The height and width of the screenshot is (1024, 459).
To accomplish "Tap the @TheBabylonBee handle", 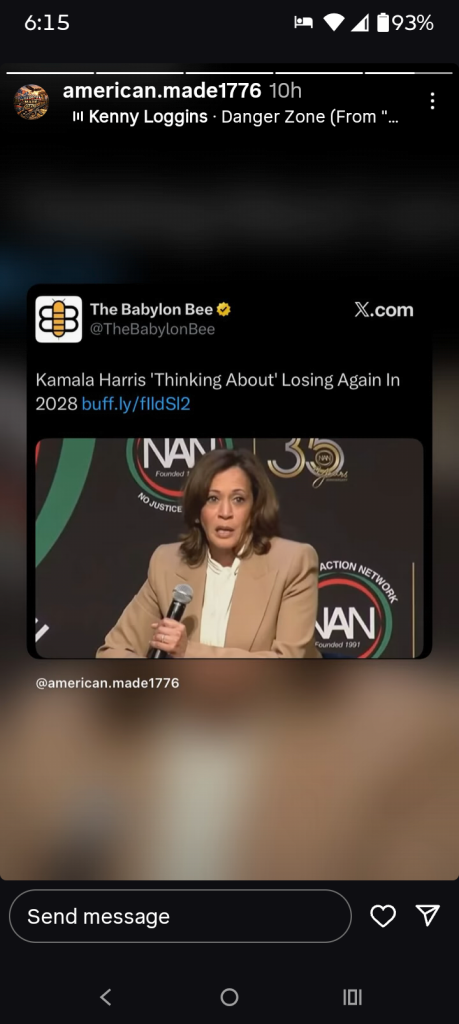I will pos(152,330).
